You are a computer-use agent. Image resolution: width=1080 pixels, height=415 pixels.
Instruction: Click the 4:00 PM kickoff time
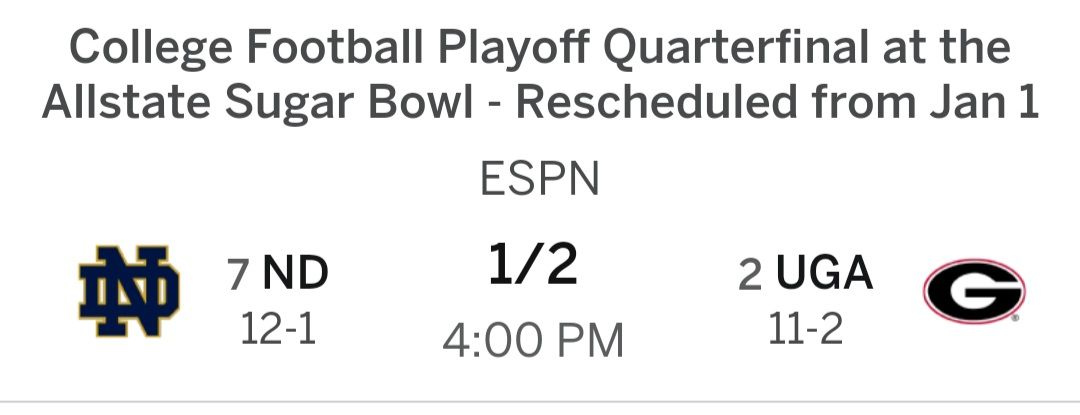click(533, 340)
